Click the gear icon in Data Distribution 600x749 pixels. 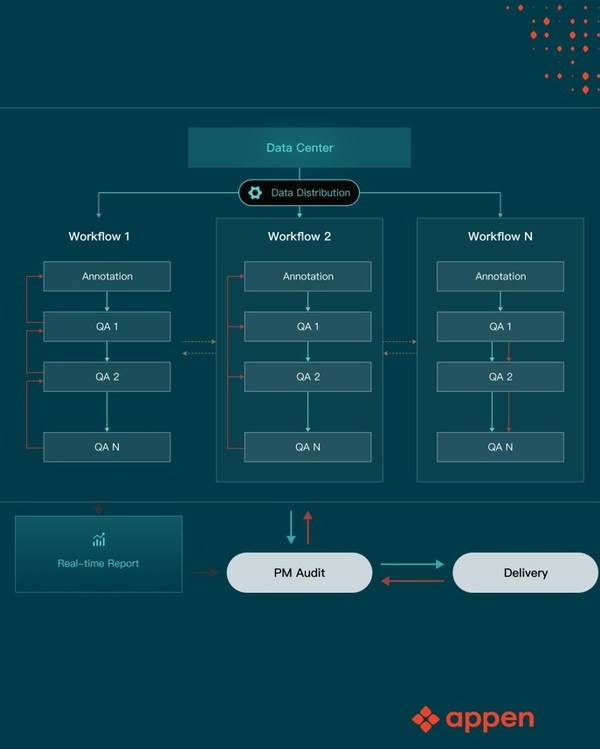coord(255,193)
